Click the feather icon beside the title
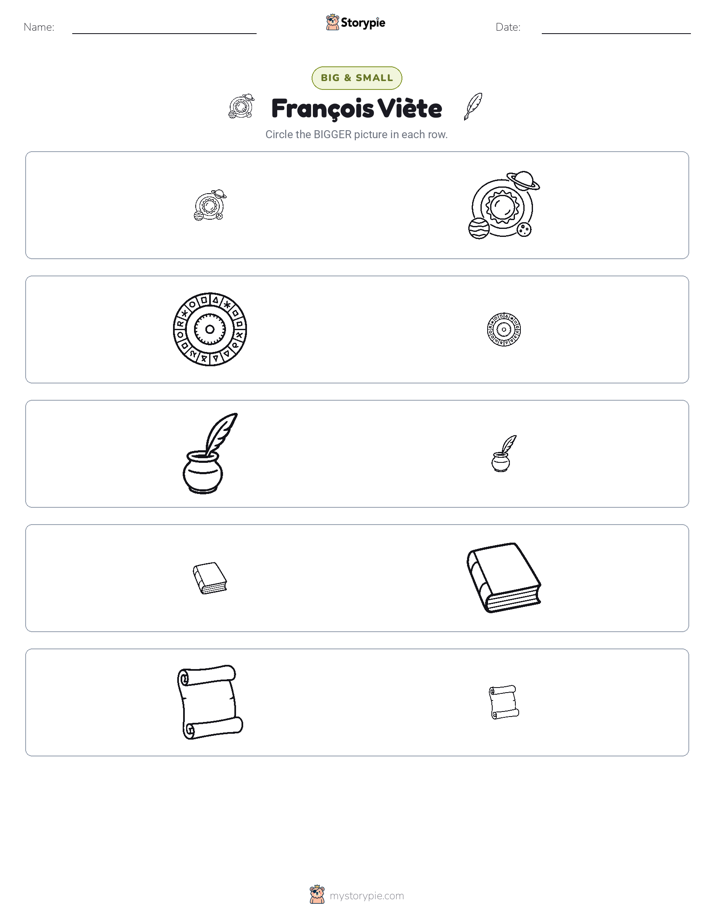Screen dimensions: 714x924 [472, 106]
